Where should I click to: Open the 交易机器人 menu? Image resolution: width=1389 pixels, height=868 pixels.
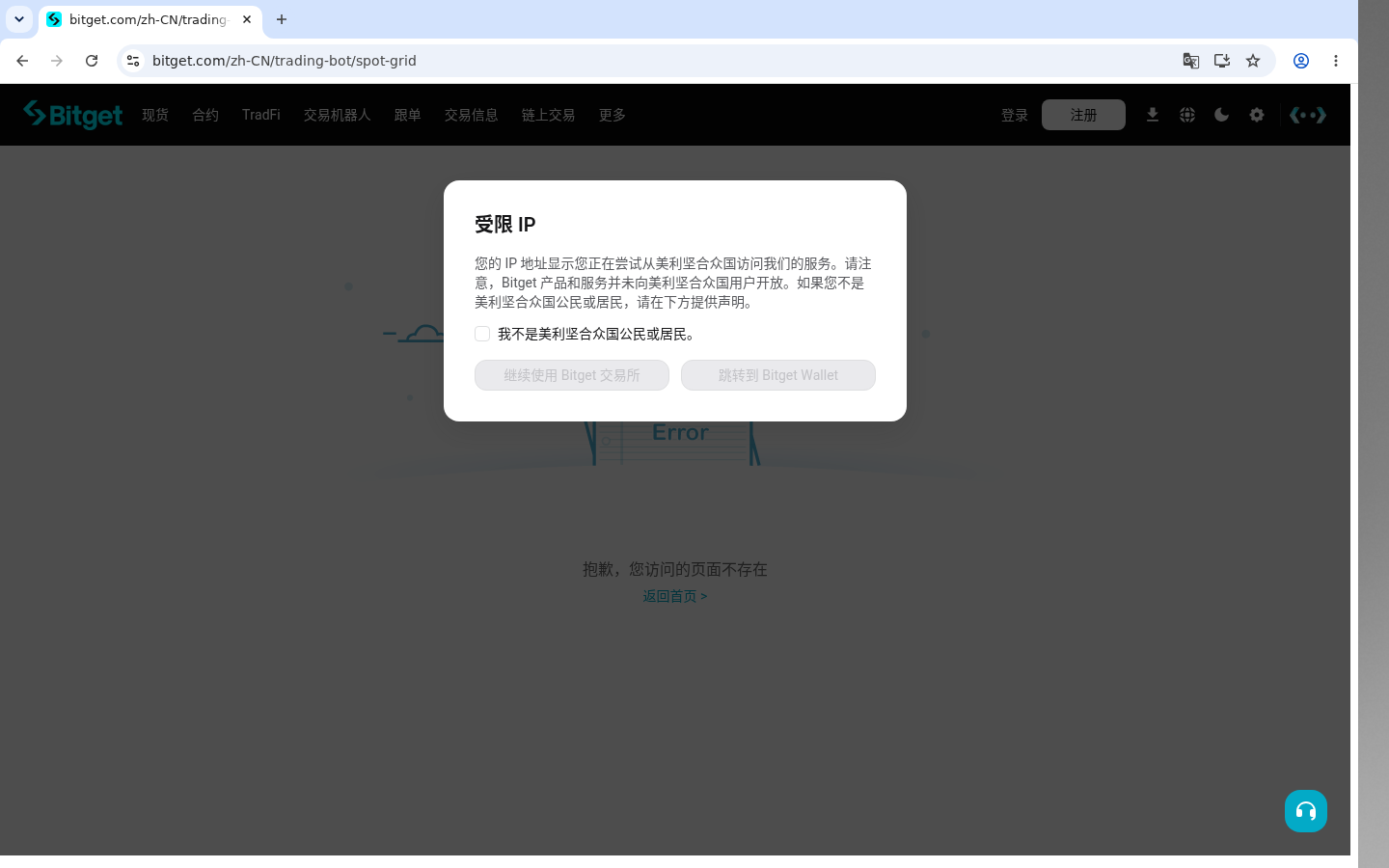click(x=338, y=115)
